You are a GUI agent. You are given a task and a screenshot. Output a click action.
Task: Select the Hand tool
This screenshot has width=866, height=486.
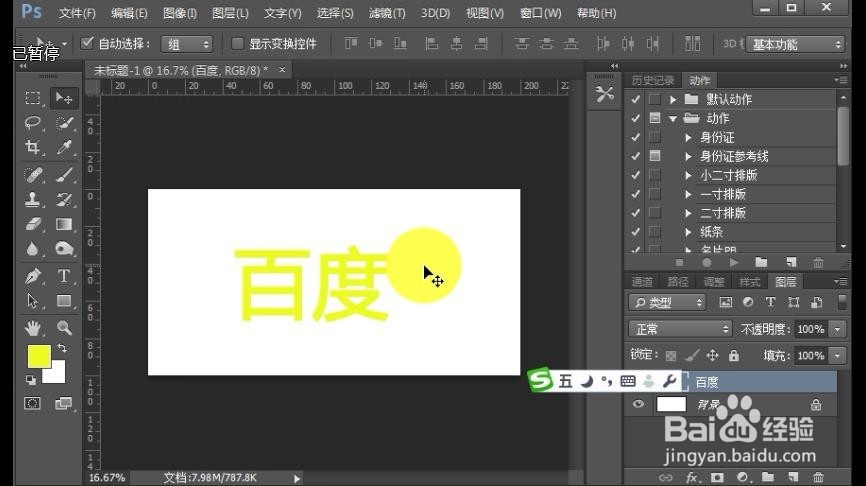coord(33,328)
